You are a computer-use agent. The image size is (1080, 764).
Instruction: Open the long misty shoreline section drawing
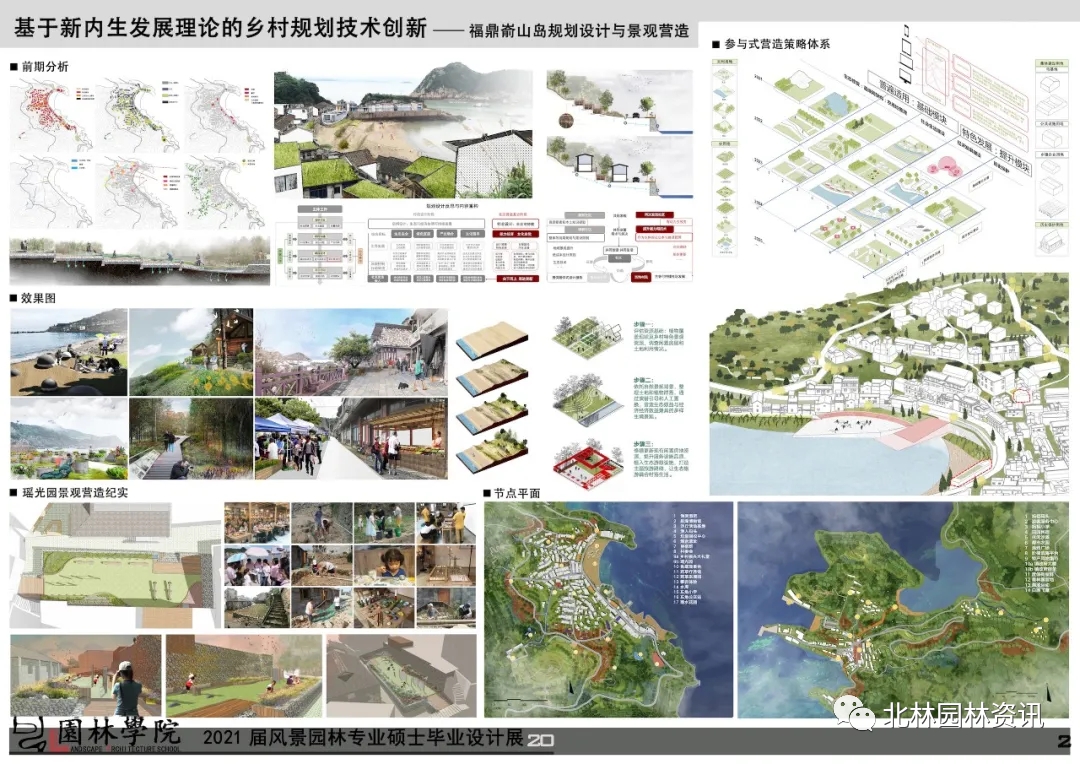[140, 260]
